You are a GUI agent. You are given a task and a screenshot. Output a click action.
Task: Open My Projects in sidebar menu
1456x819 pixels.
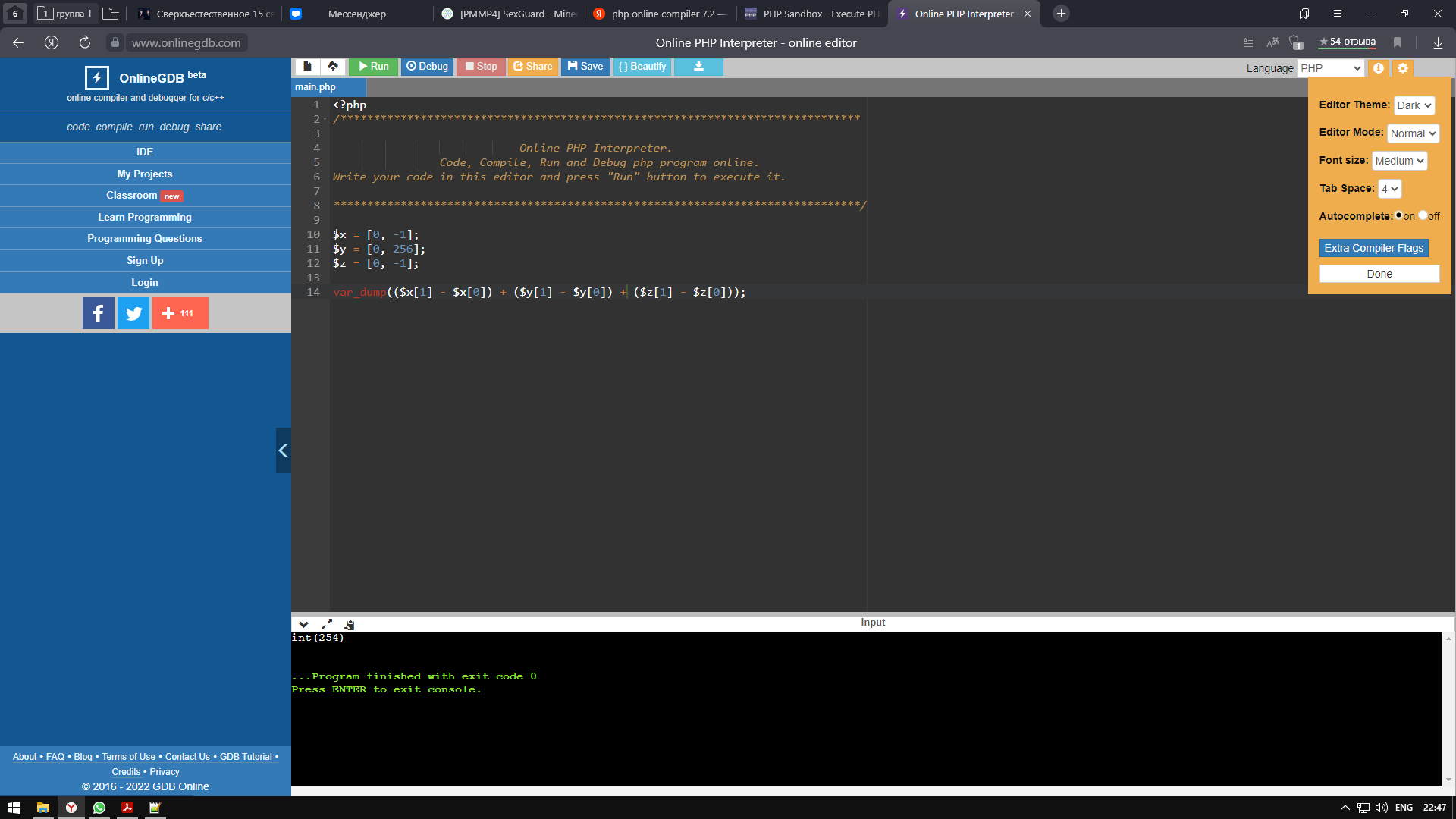[x=145, y=174]
